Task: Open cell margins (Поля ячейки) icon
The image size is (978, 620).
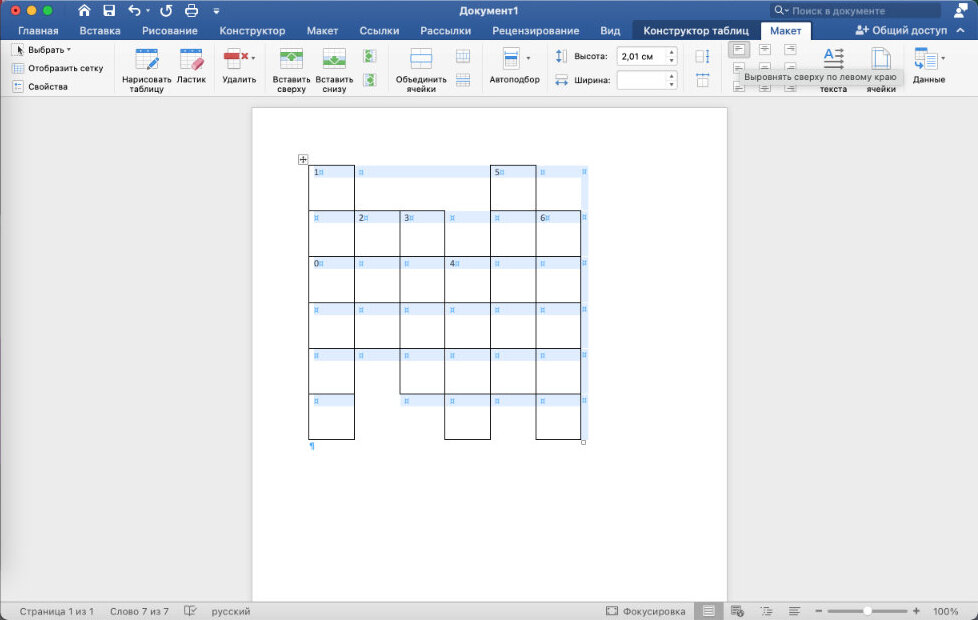Action: tap(881, 59)
